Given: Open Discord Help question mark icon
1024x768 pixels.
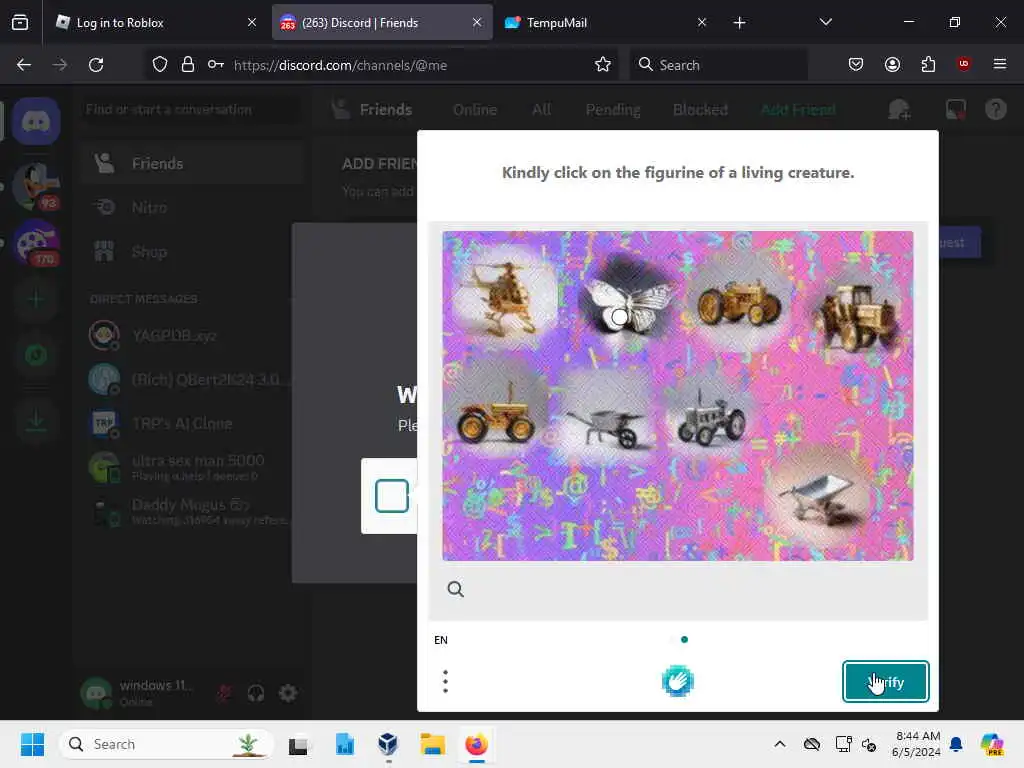Looking at the screenshot, I should (995, 109).
